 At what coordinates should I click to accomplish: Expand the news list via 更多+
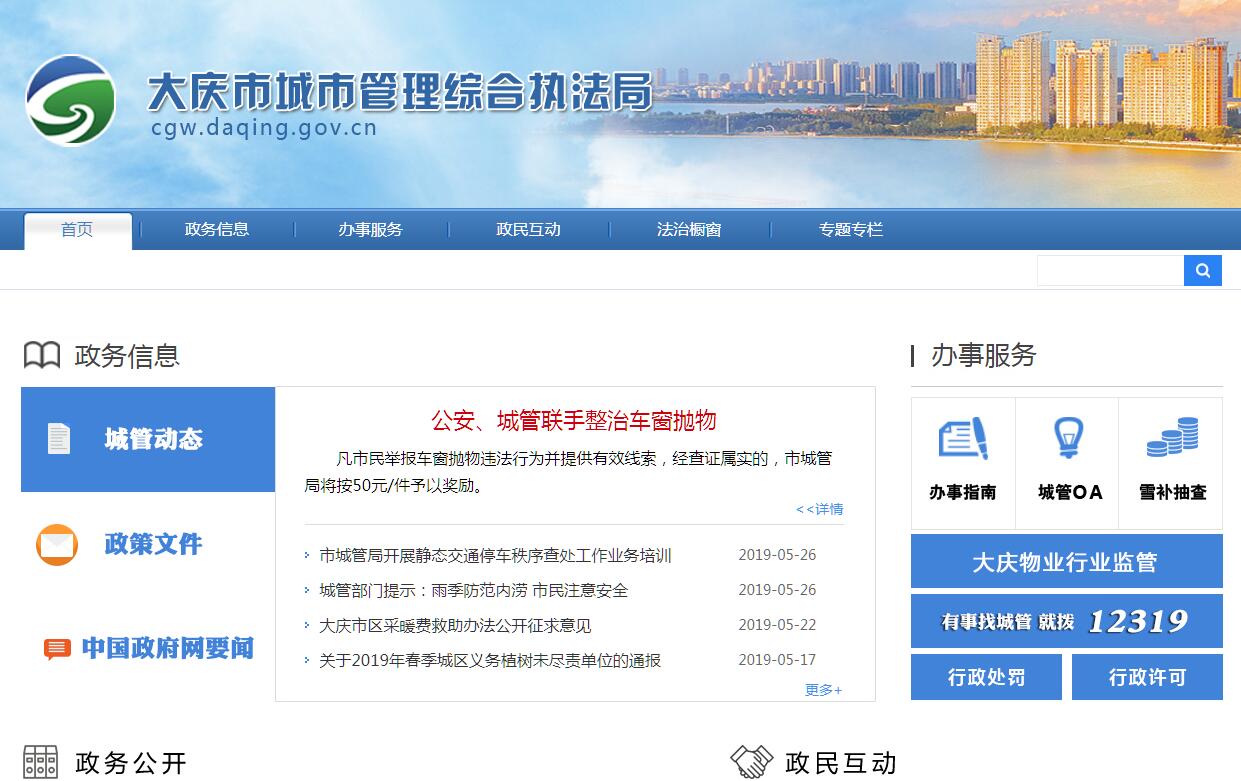(x=823, y=690)
